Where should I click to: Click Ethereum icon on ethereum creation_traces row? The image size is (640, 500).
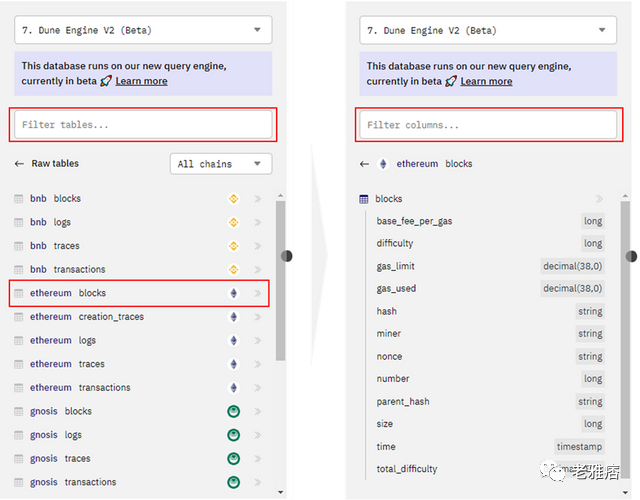coord(233,317)
